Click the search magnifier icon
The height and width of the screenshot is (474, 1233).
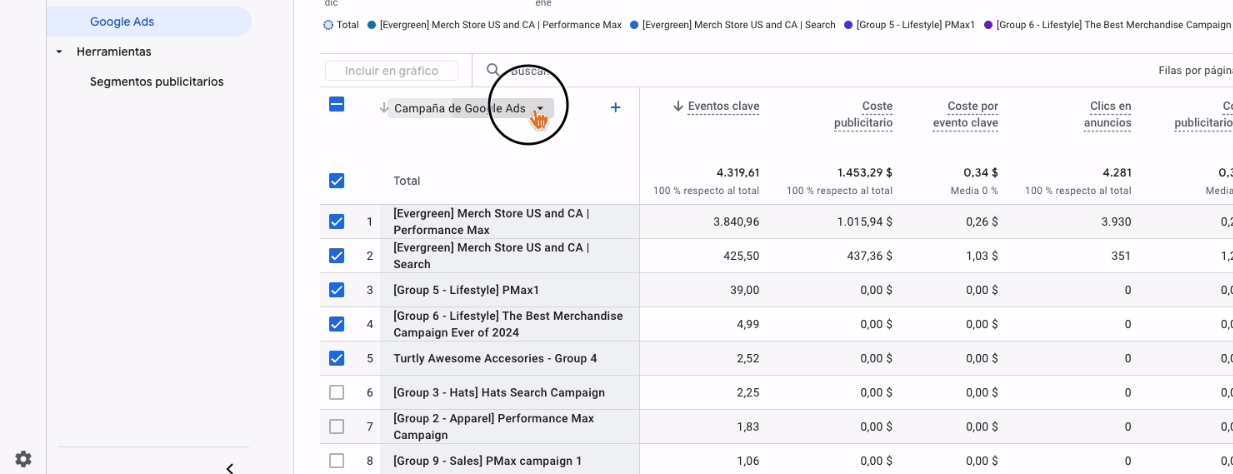[x=493, y=70]
